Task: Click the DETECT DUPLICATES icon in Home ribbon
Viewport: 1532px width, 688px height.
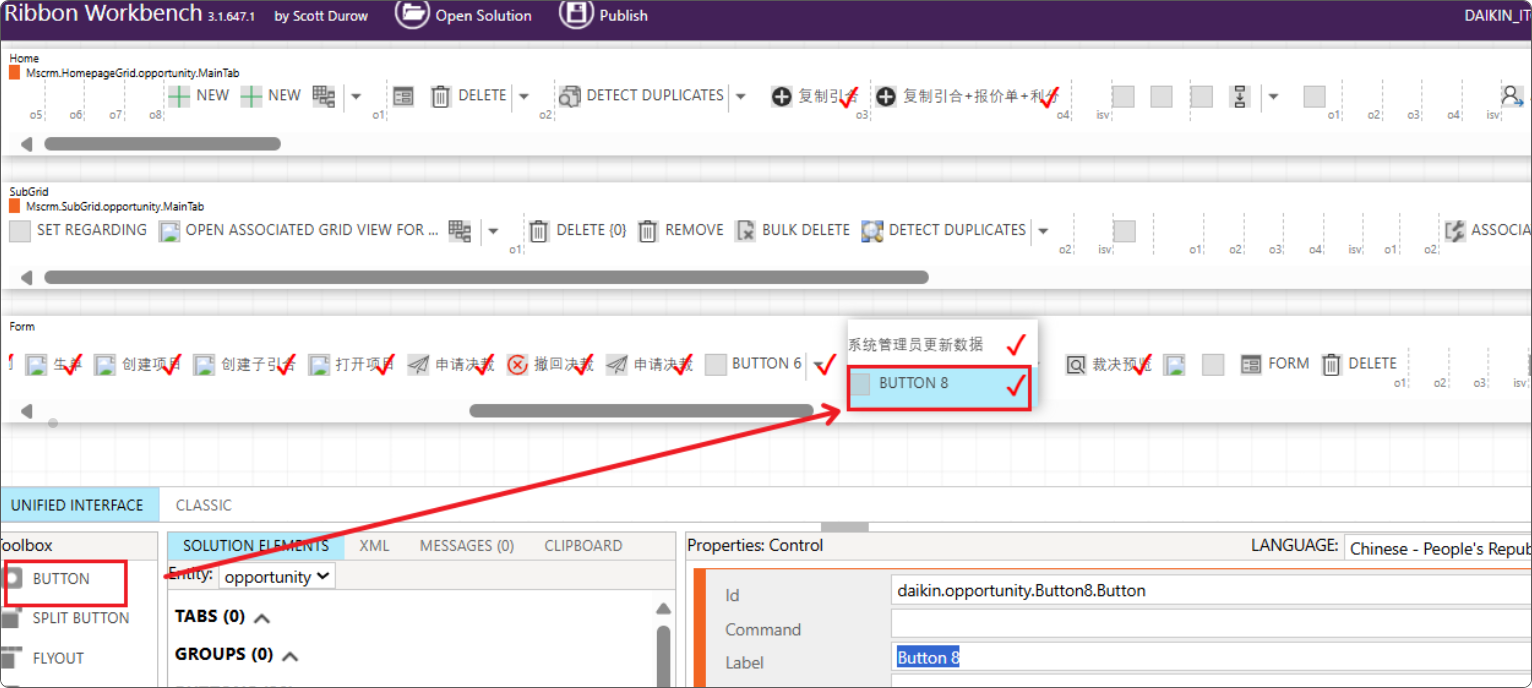Action: click(x=569, y=96)
